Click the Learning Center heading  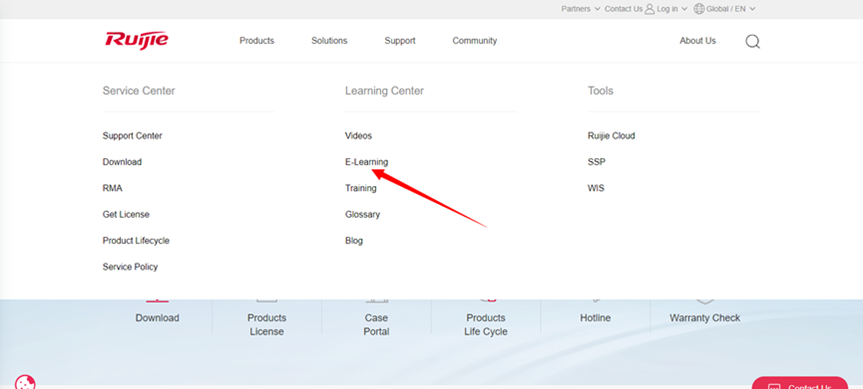coord(384,91)
